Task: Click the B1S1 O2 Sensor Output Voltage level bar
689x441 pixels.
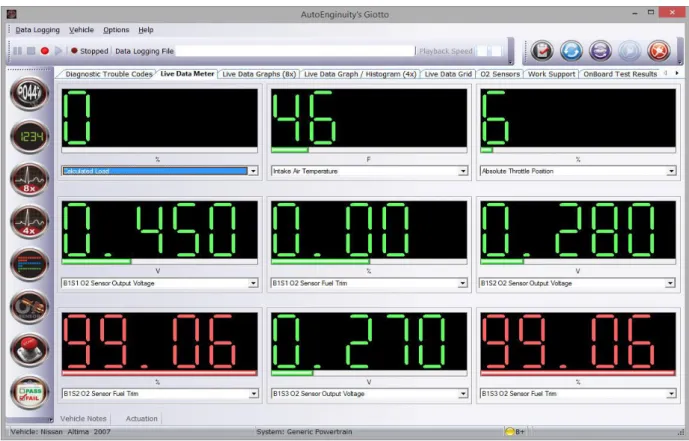Action: pyautogui.click(x=160, y=262)
